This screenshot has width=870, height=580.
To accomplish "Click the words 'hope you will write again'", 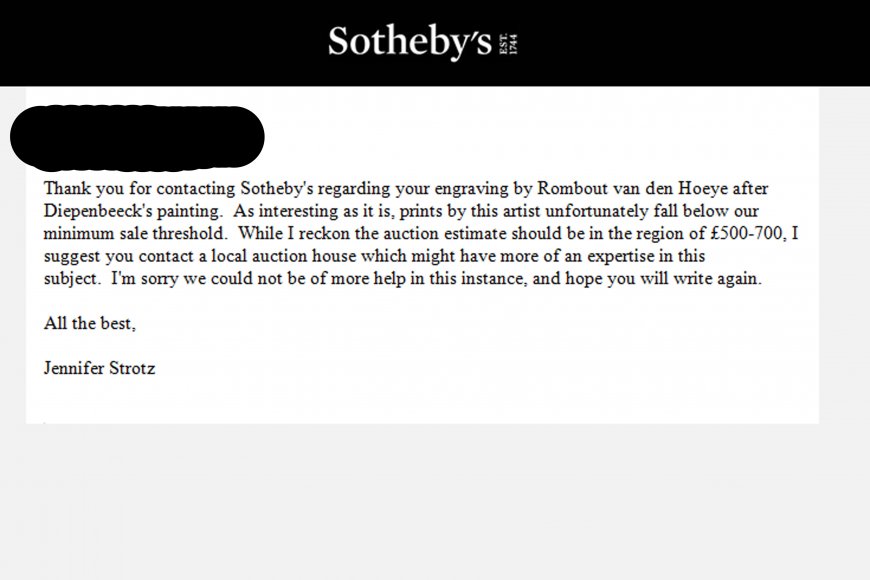I will 663,279.
